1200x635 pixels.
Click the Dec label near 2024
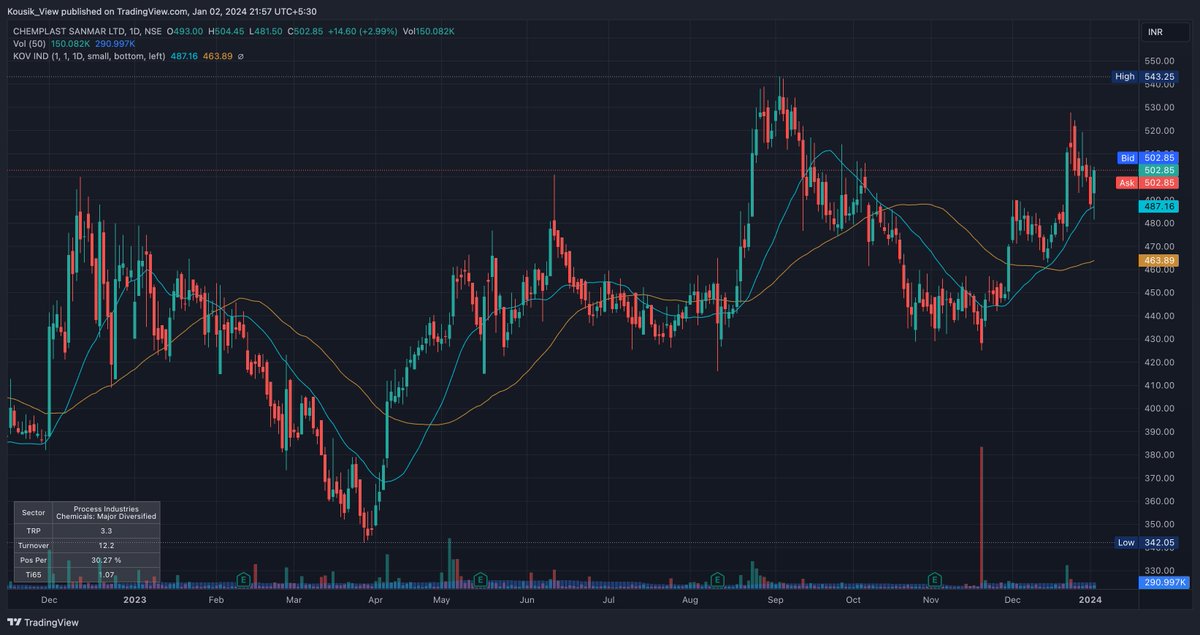pos(1012,599)
